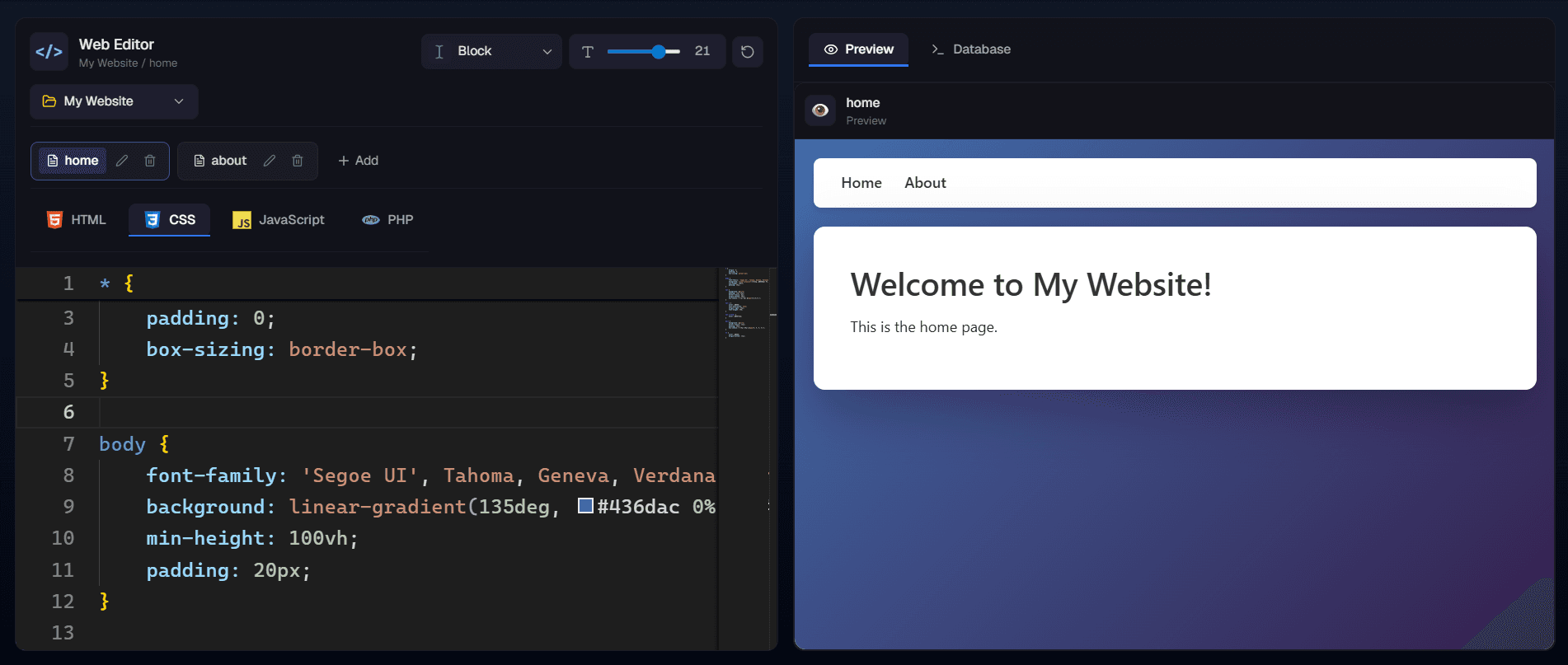Click the folder icon in My Website selector
Screen dimensions: 1568x665
coord(49,101)
